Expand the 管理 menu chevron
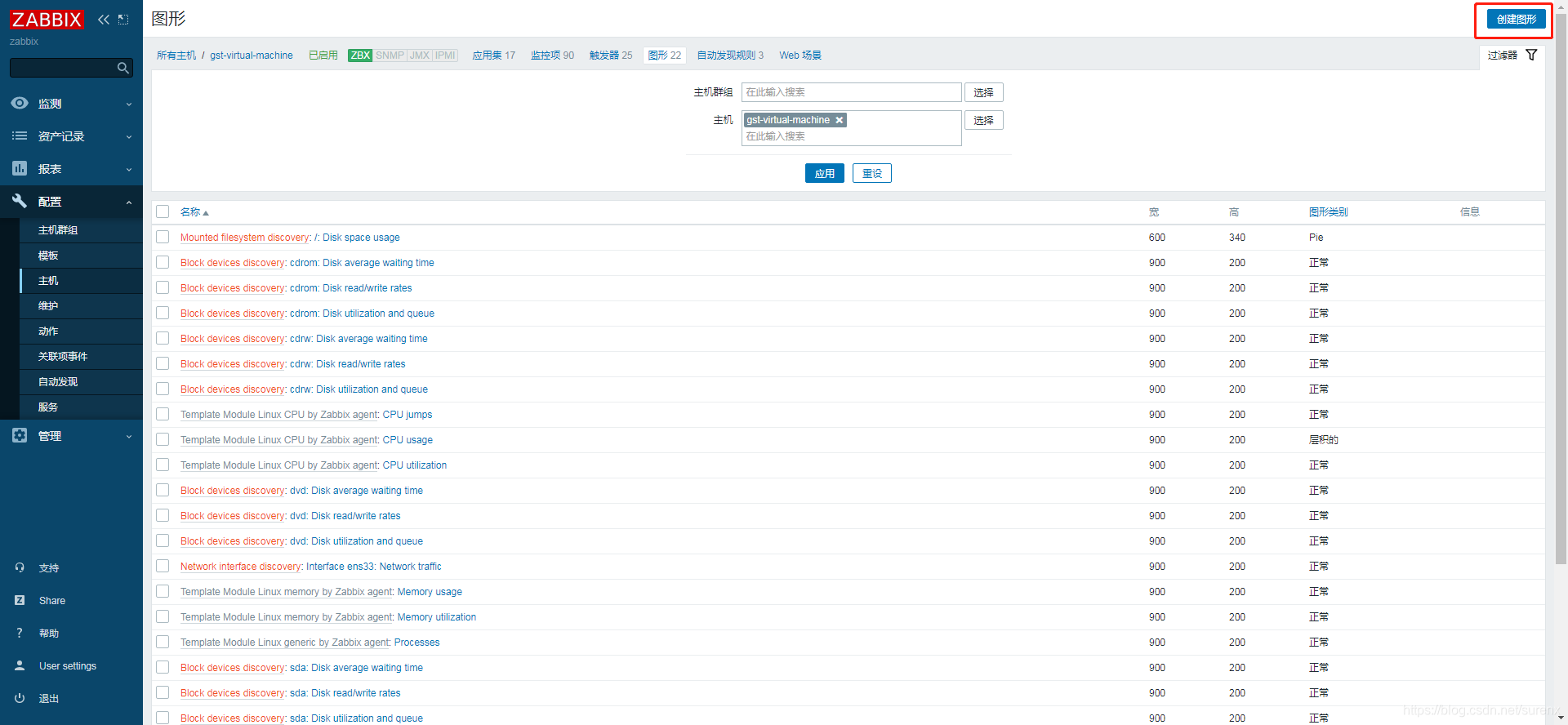1568x725 pixels. click(x=129, y=437)
